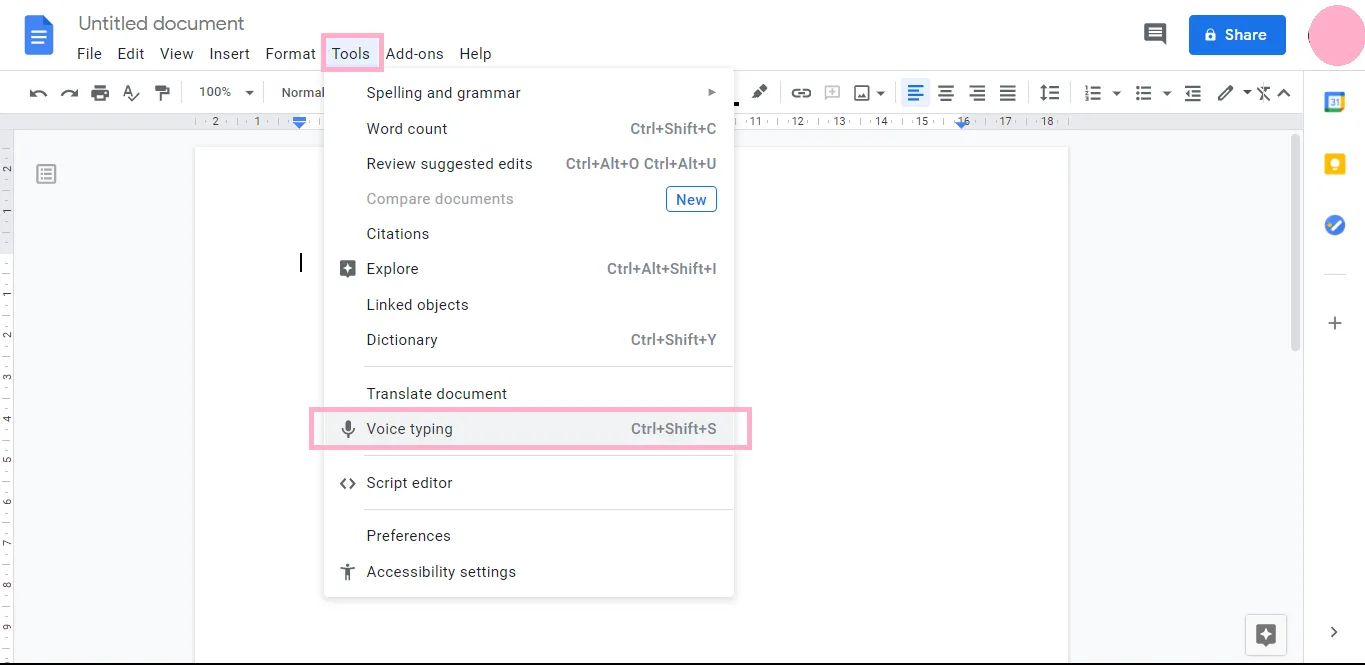1365x665 pixels.
Task: Click the blue Share button
Action: pos(1236,35)
